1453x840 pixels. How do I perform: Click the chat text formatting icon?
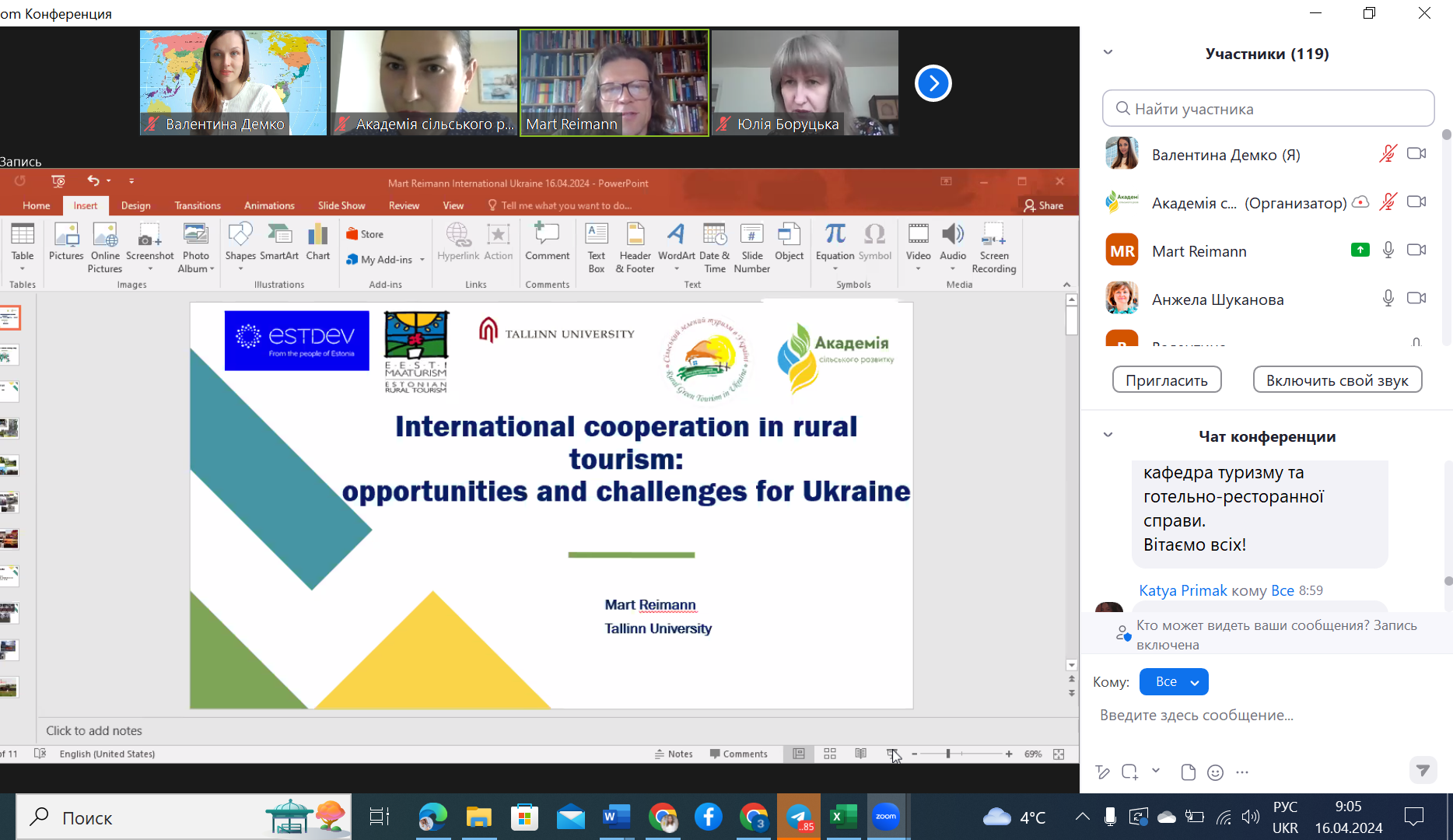click(x=1102, y=772)
